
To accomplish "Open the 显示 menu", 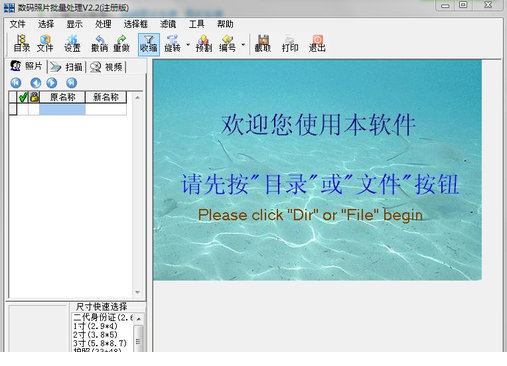I will coord(74,24).
